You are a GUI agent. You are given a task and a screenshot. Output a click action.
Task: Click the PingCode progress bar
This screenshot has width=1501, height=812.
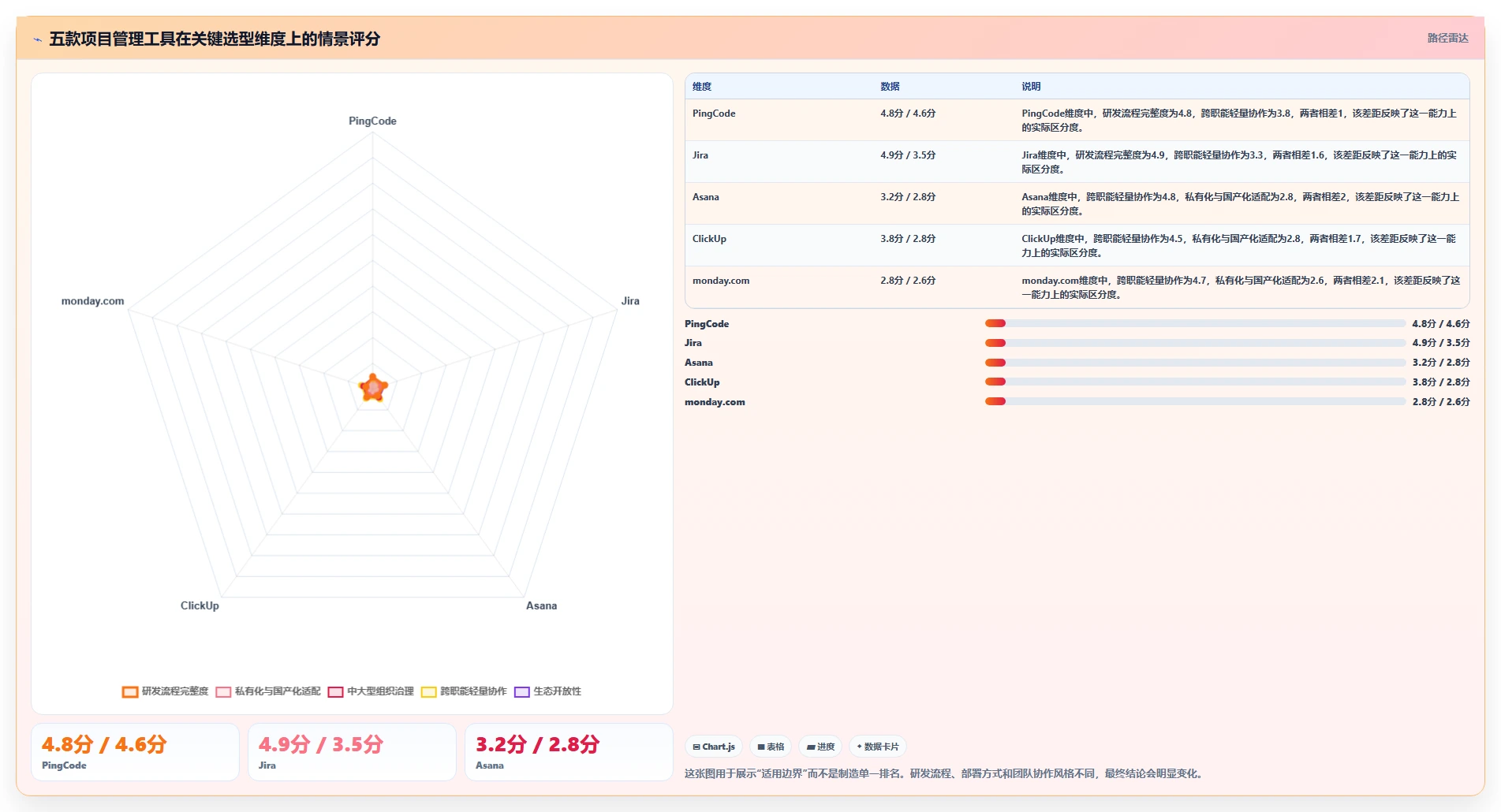1195,323
